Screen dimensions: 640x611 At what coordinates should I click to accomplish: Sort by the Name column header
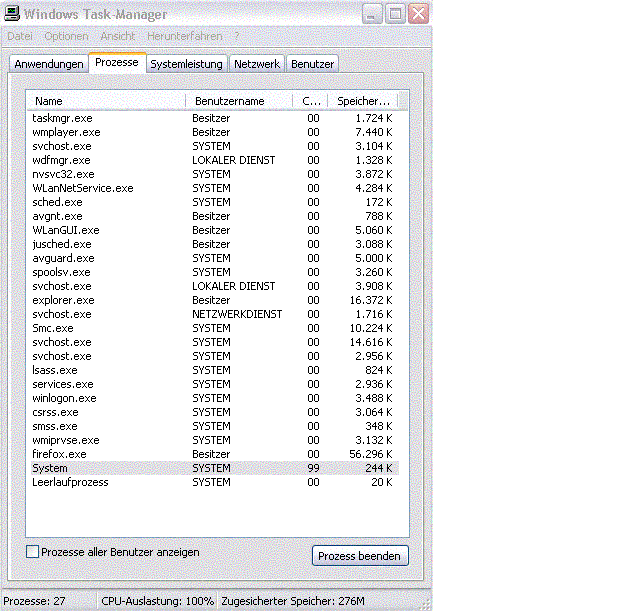[x=106, y=101]
